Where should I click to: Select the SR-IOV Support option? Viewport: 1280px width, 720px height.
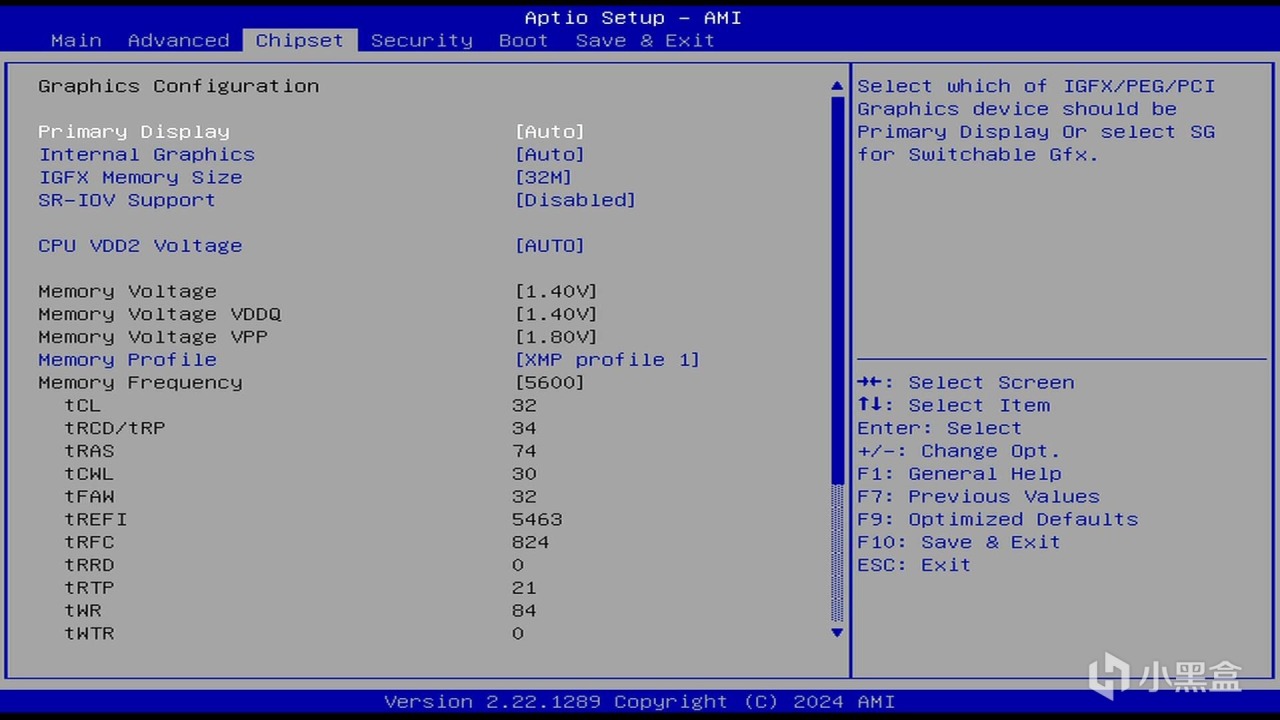(127, 200)
